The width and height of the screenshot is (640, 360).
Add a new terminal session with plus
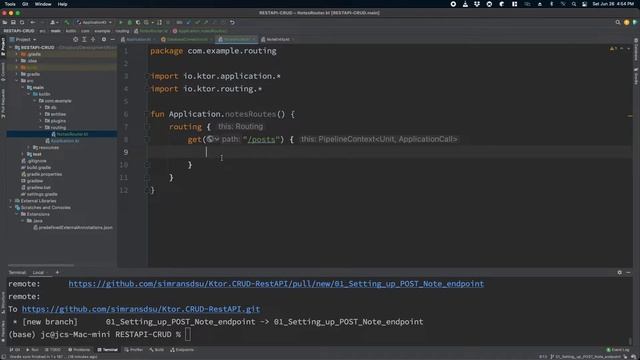pyautogui.click(x=57, y=272)
